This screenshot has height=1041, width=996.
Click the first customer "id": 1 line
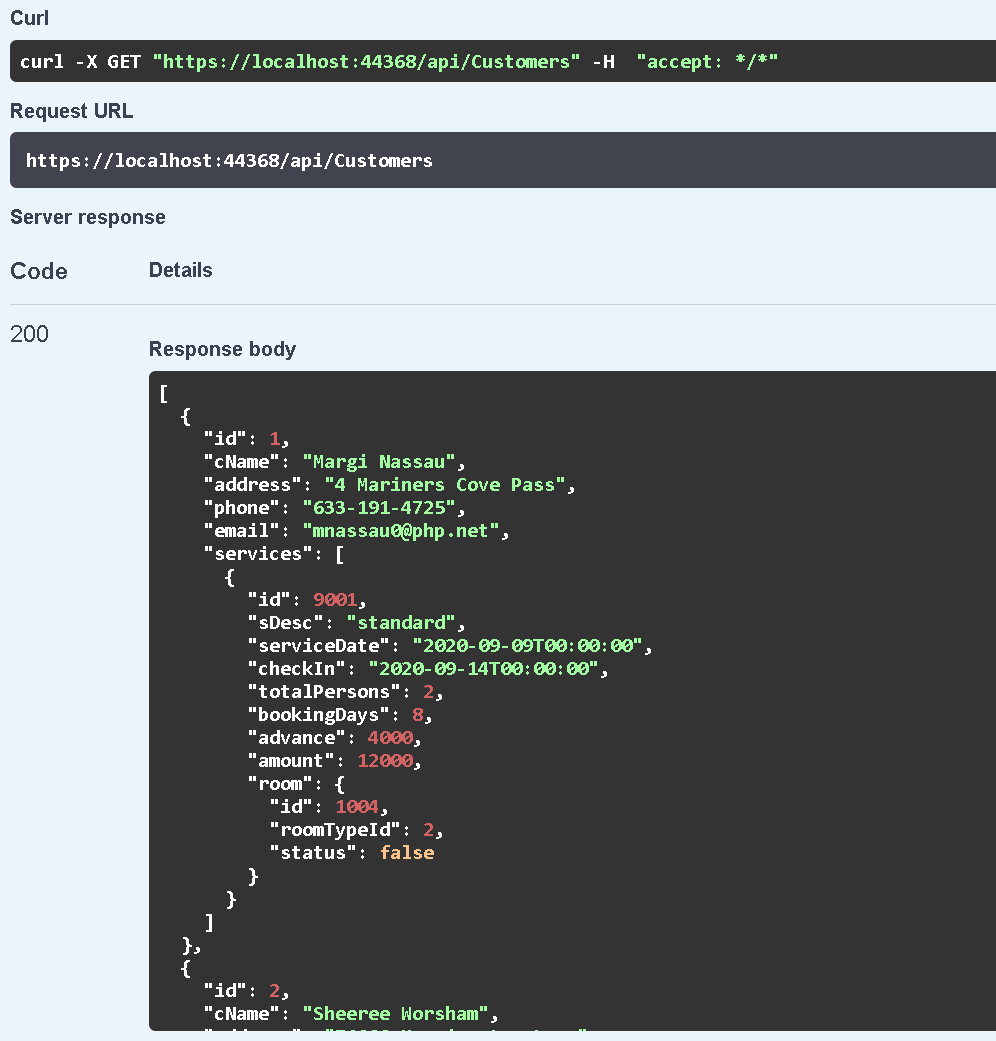(x=246, y=439)
